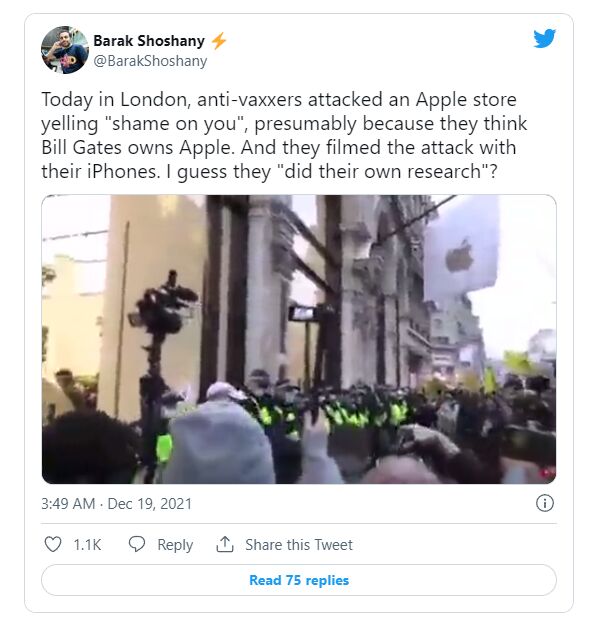The image size is (598, 622).
Task: Open the Read 75 replies button
Action: click(x=299, y=580)
